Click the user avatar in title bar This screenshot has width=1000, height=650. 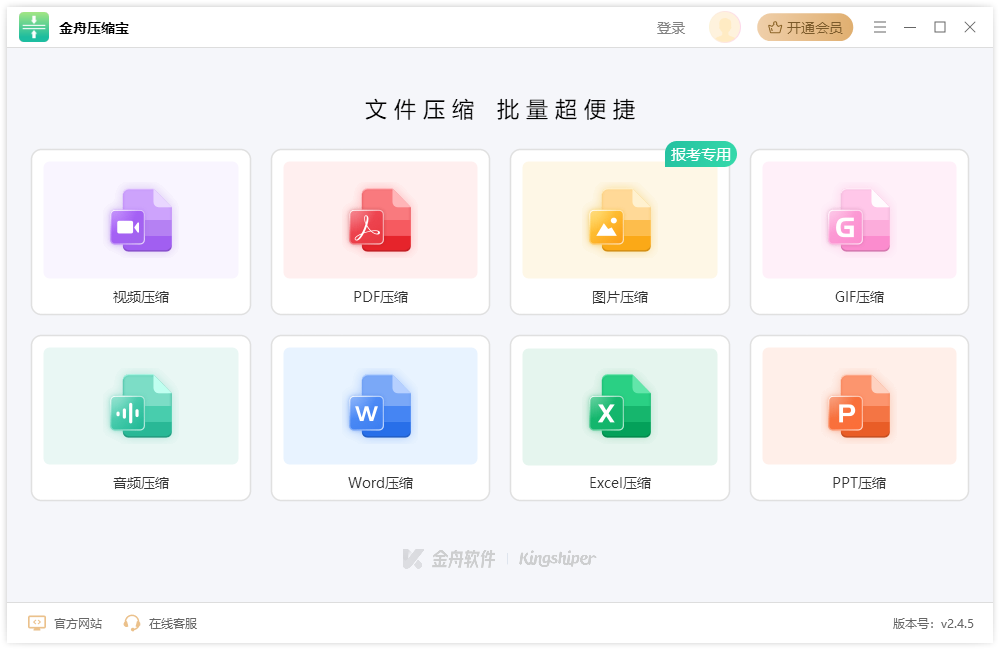[x=724, y=27]
